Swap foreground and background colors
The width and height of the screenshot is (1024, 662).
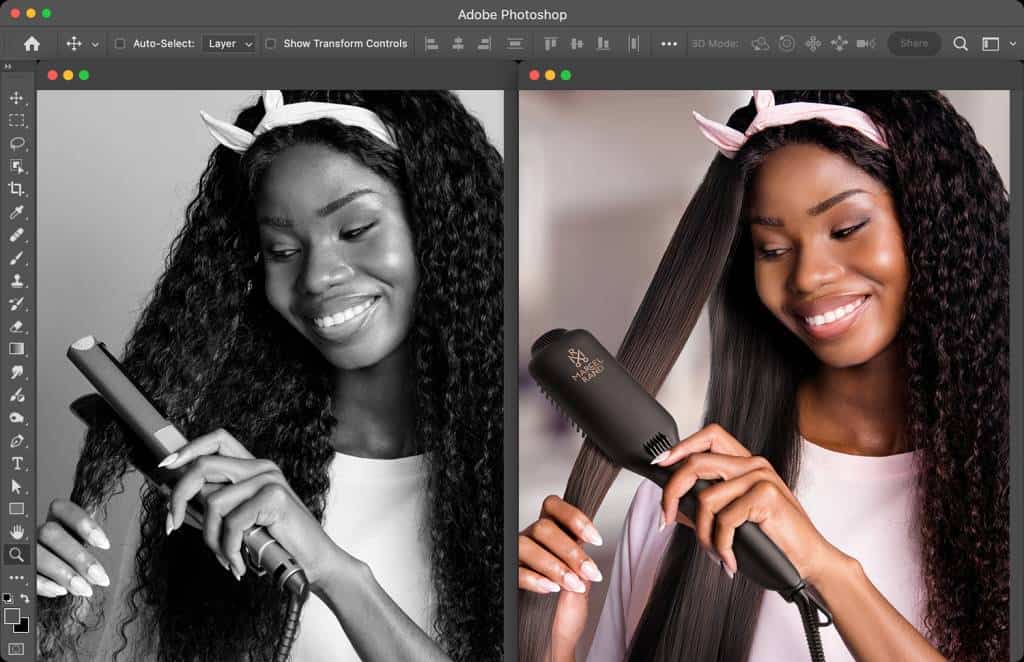(x=25, y=598)
